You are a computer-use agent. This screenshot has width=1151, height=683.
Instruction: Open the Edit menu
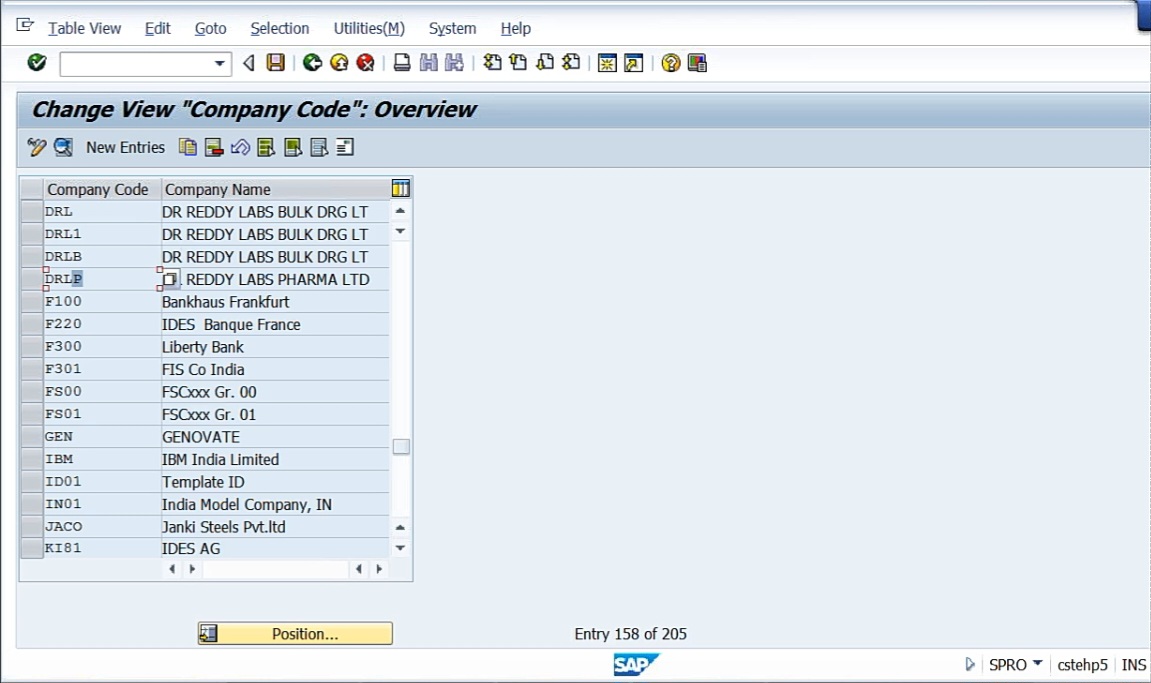[157, 29]
